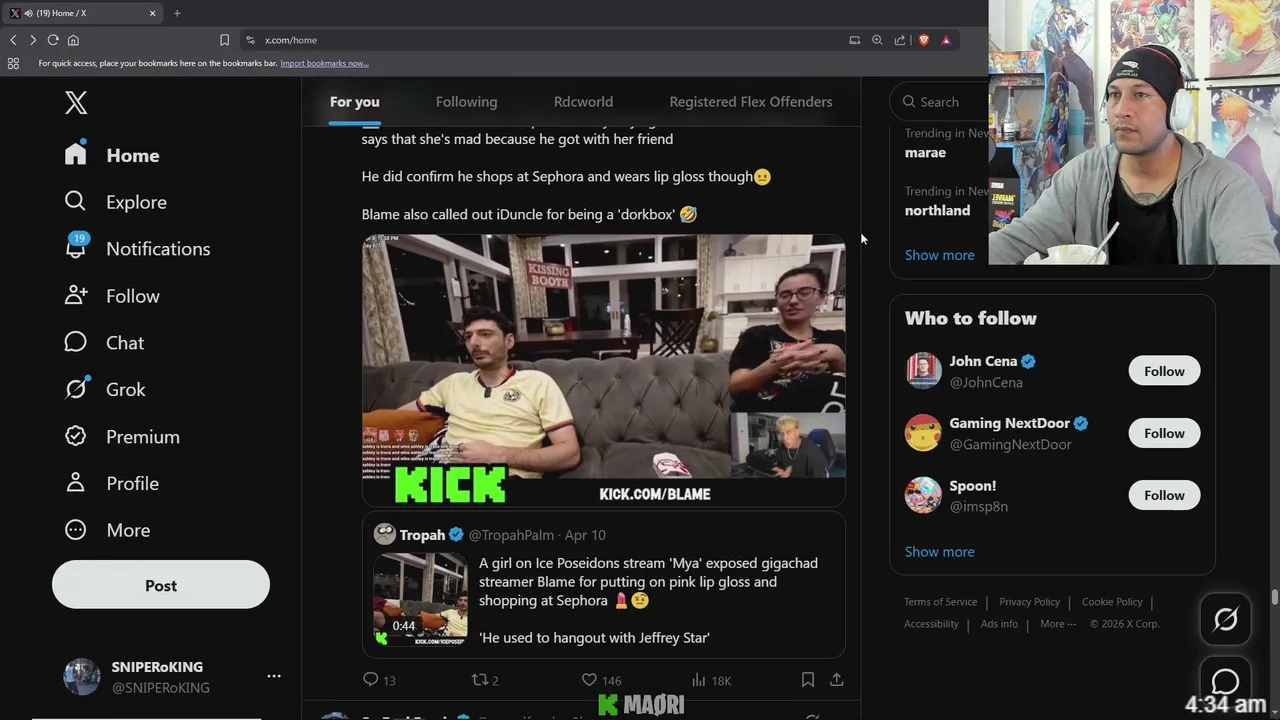Bookmark the post
The width and height of the screenshot is (1280, 720).
coord(807,680)
